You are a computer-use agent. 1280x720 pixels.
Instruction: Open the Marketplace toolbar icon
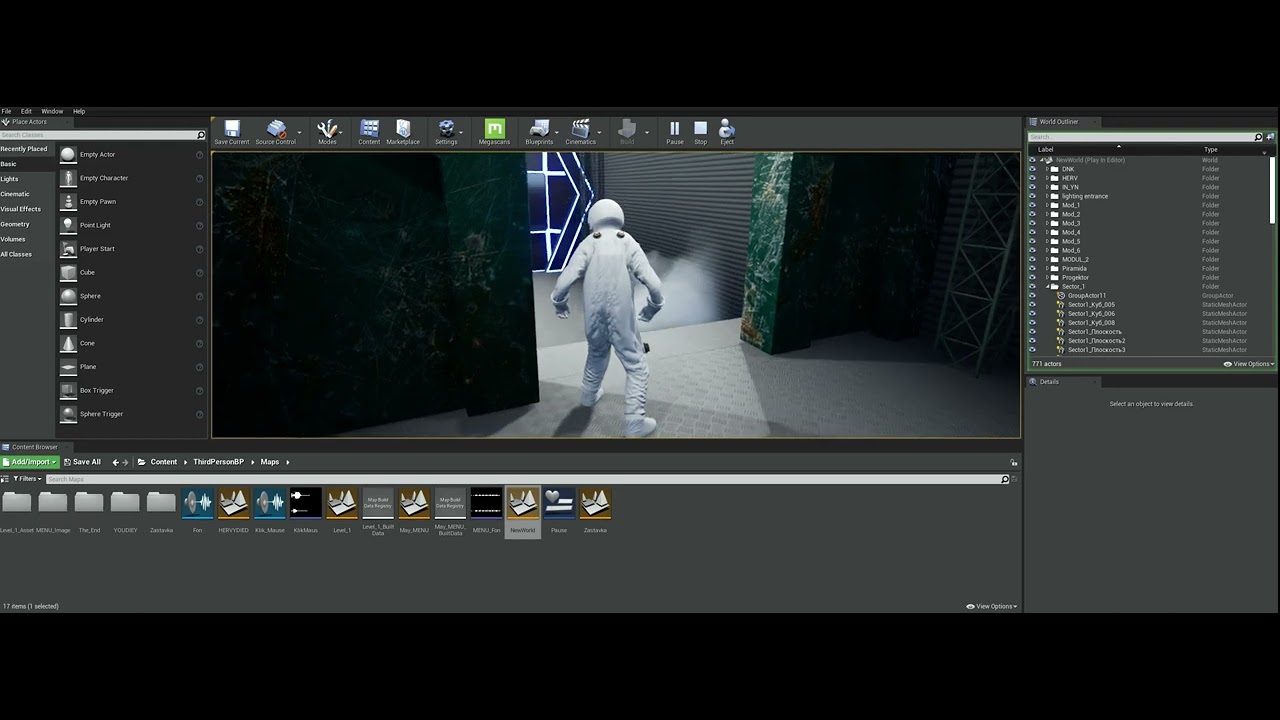point(403,132)
